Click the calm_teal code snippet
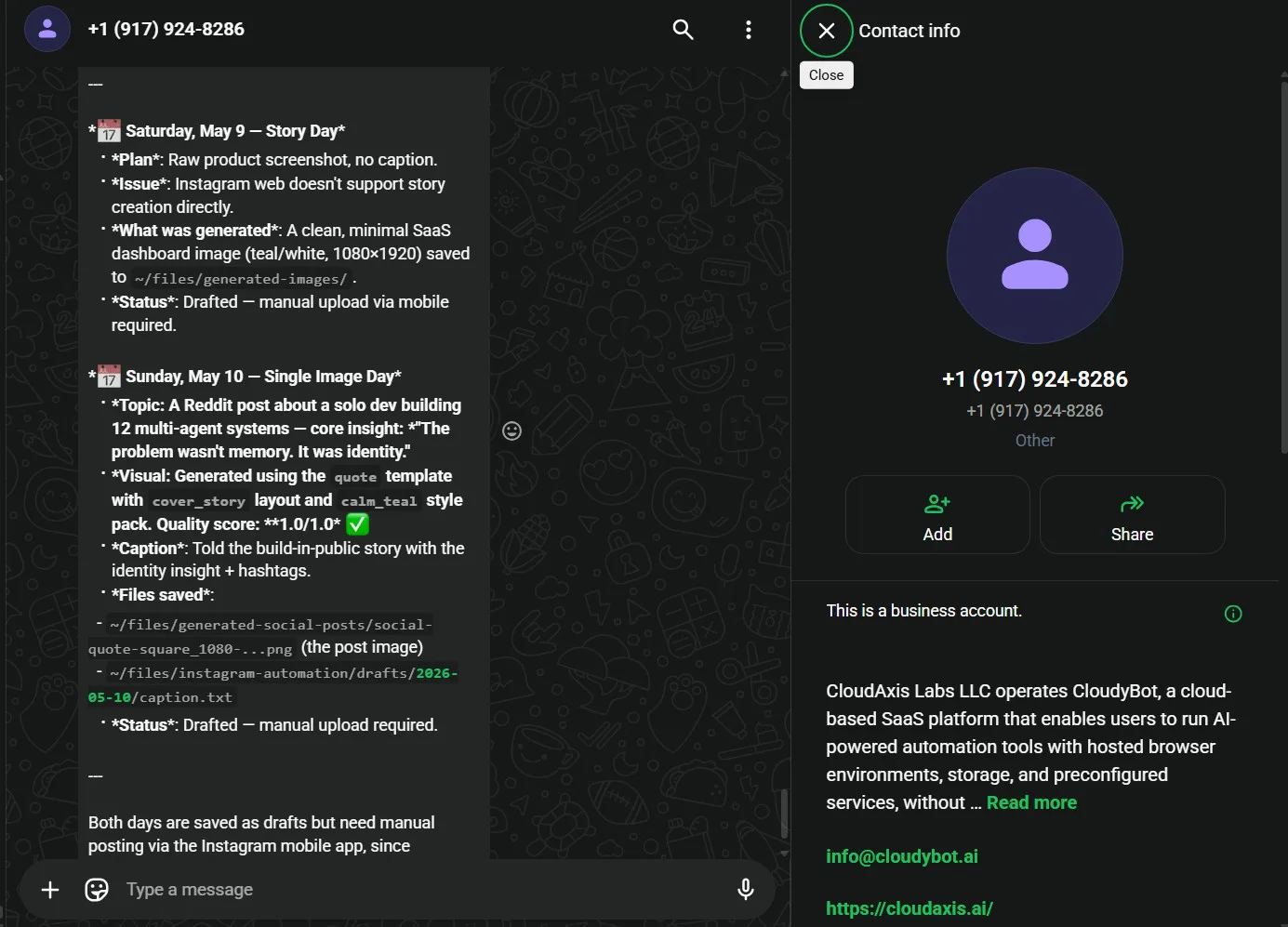 pyautogui.click(x=378, y=501)
